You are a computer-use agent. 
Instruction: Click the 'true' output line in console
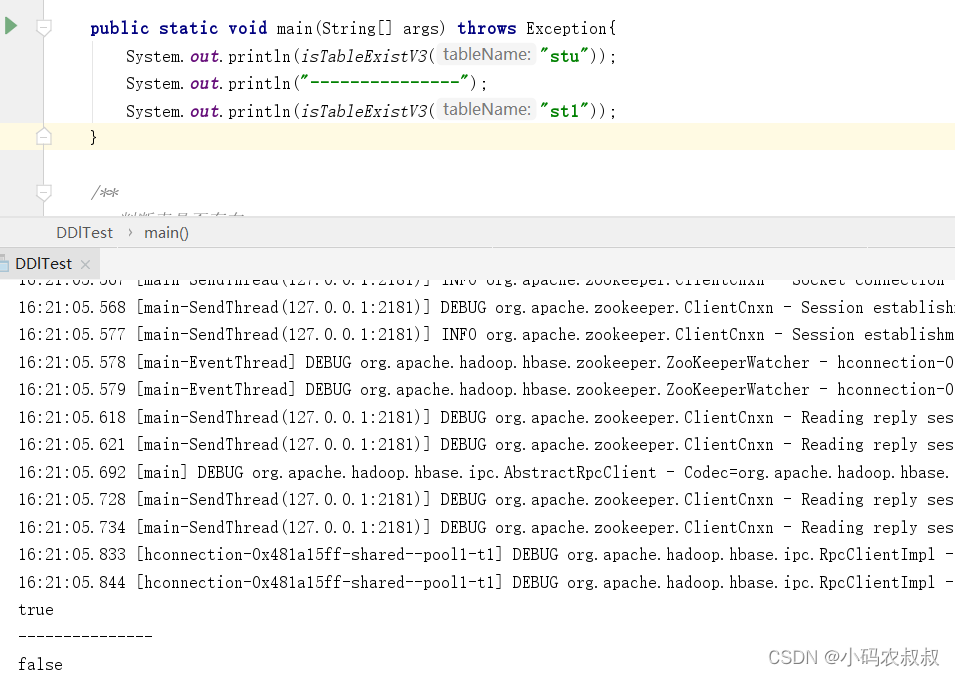point(36,610)
